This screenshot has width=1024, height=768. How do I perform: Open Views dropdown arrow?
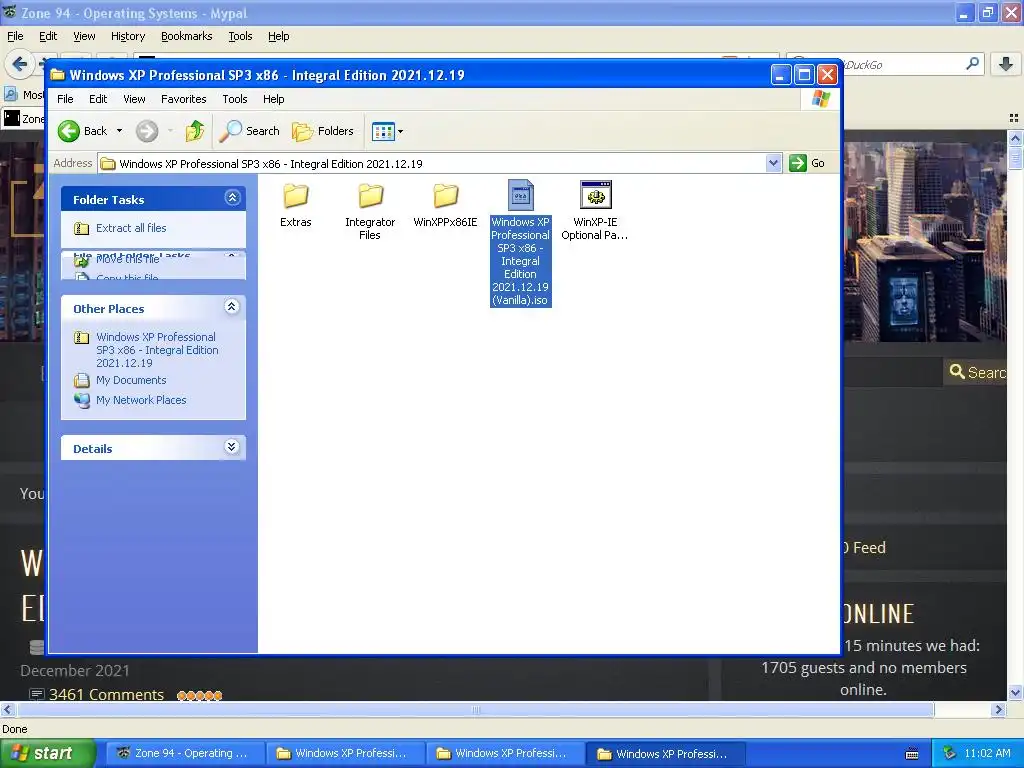coord(400,131)
